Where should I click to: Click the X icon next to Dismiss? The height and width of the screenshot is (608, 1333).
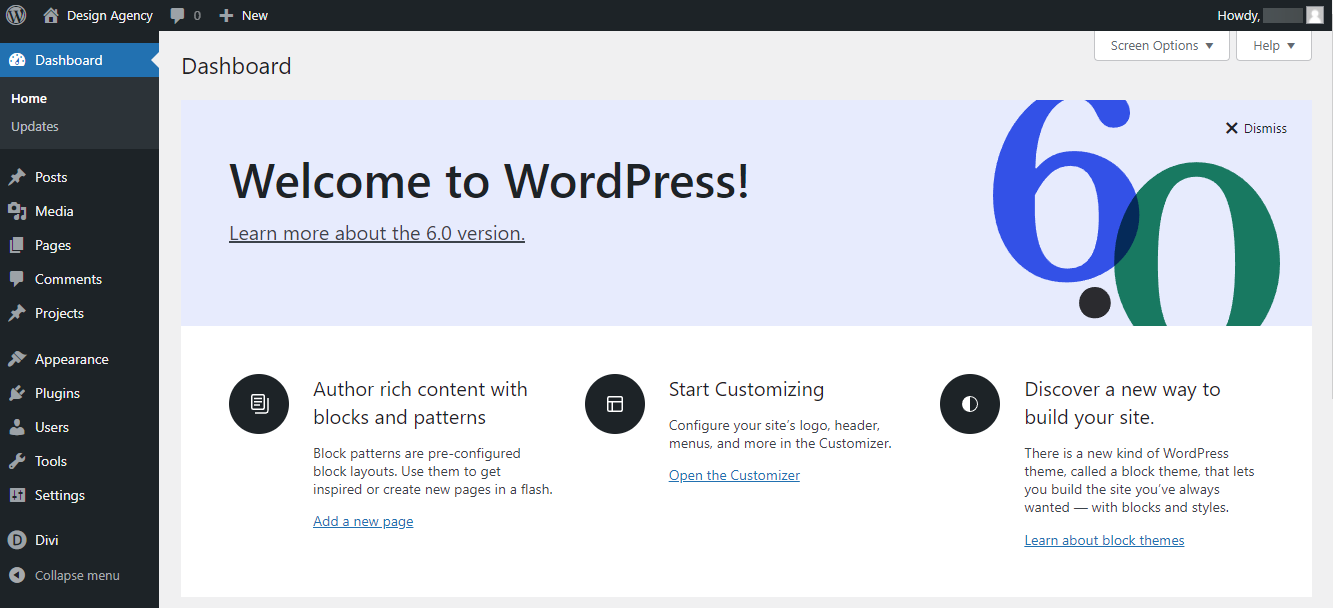1232,128
